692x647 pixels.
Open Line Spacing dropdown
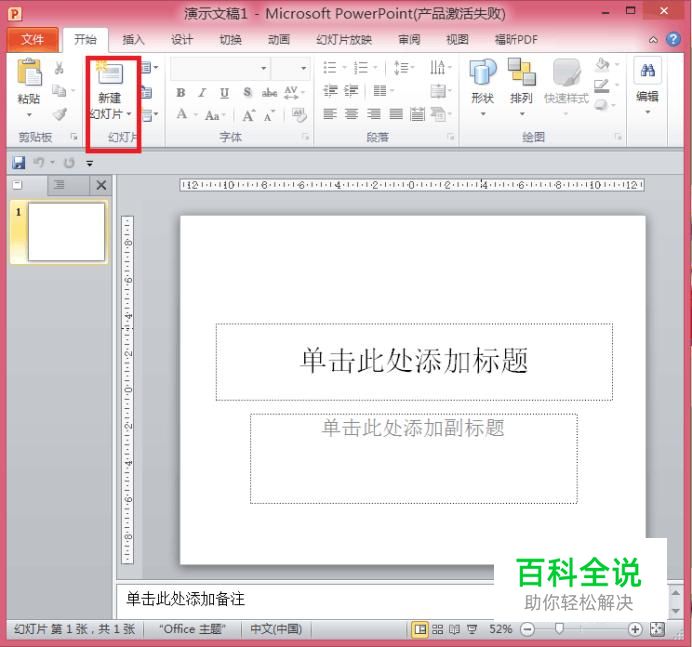click(x=403, y=68)
